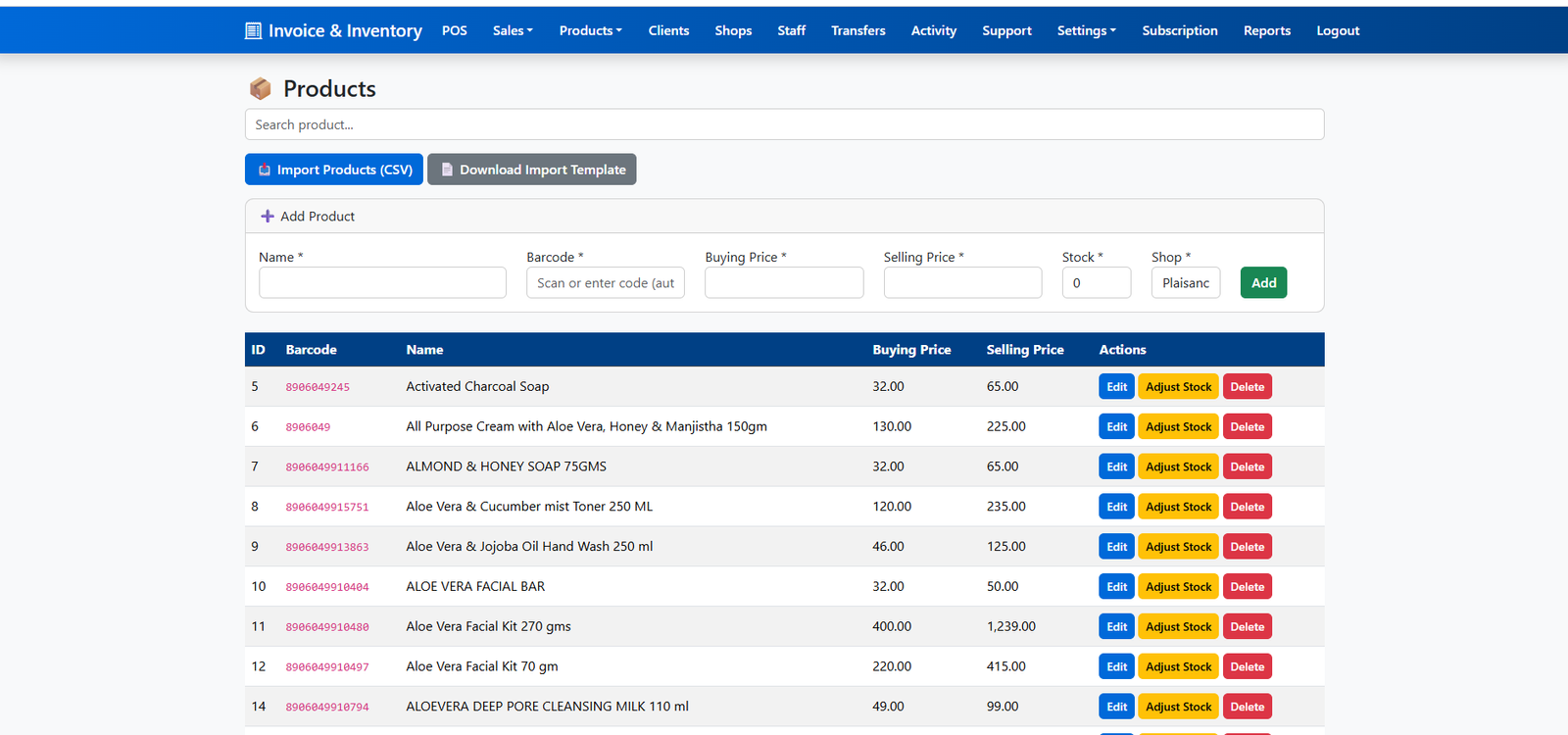Click barcode 8906049915751 link

click(x=327, y=508)
